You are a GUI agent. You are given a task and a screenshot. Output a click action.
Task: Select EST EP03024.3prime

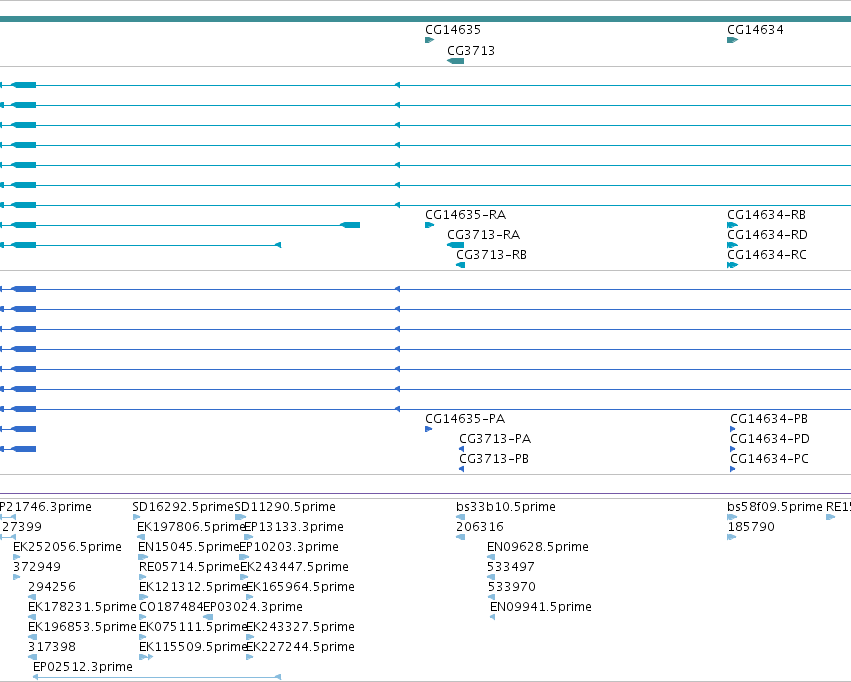(252, 607)
